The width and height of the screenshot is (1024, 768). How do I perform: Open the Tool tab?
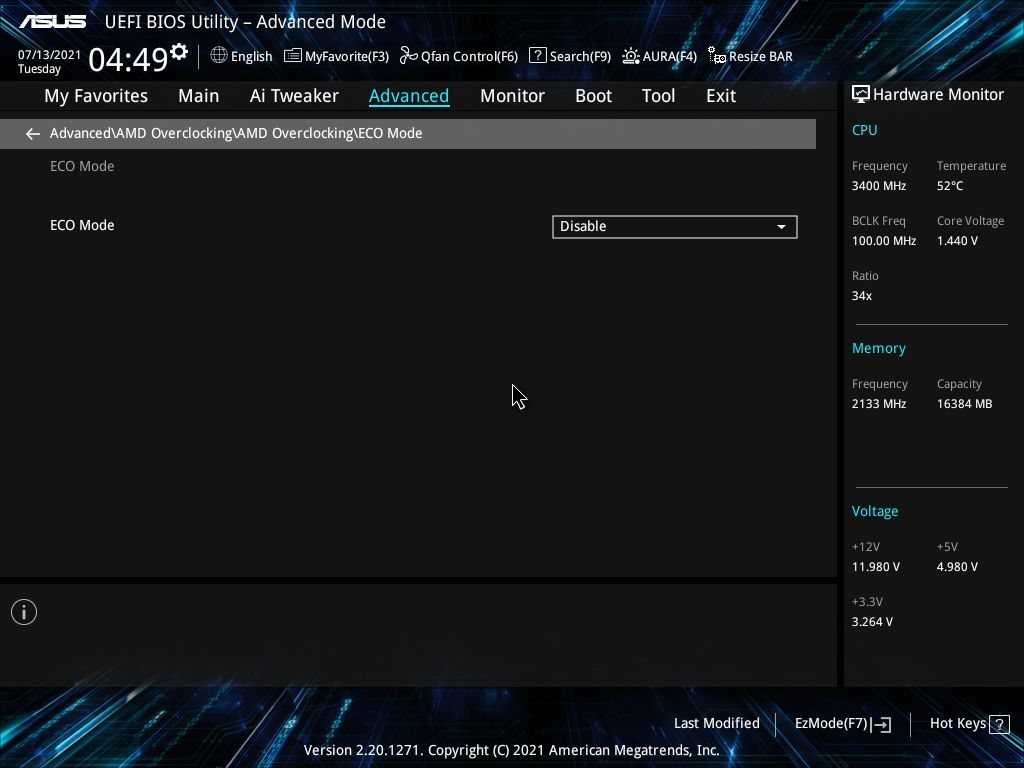pos(658,96)
